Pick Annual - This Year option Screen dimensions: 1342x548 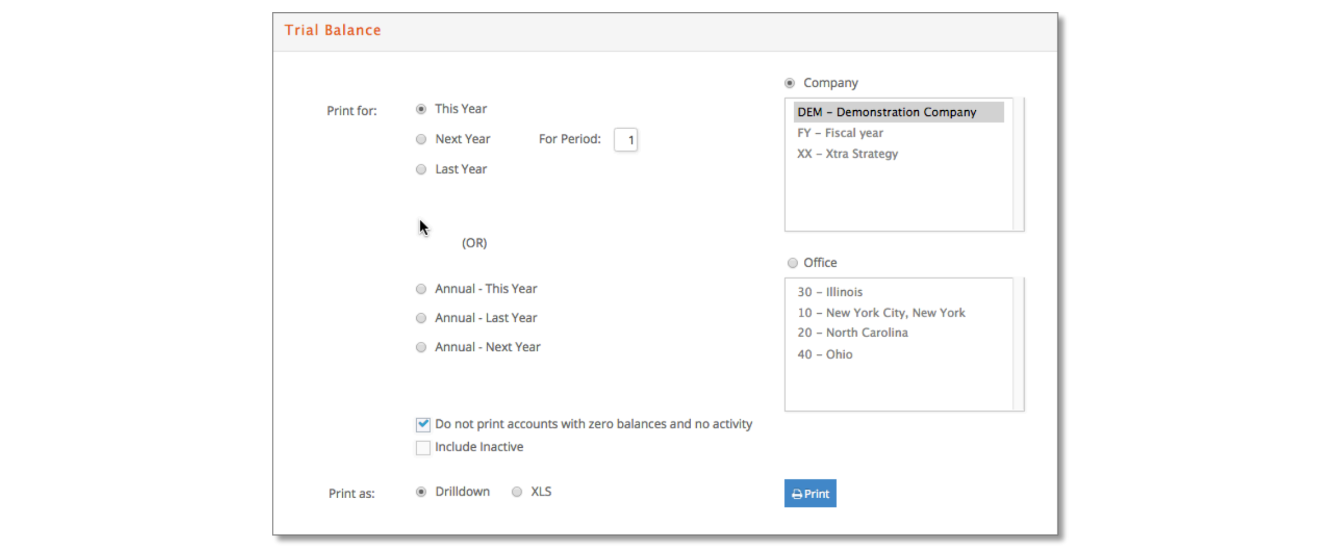point(421,289)
